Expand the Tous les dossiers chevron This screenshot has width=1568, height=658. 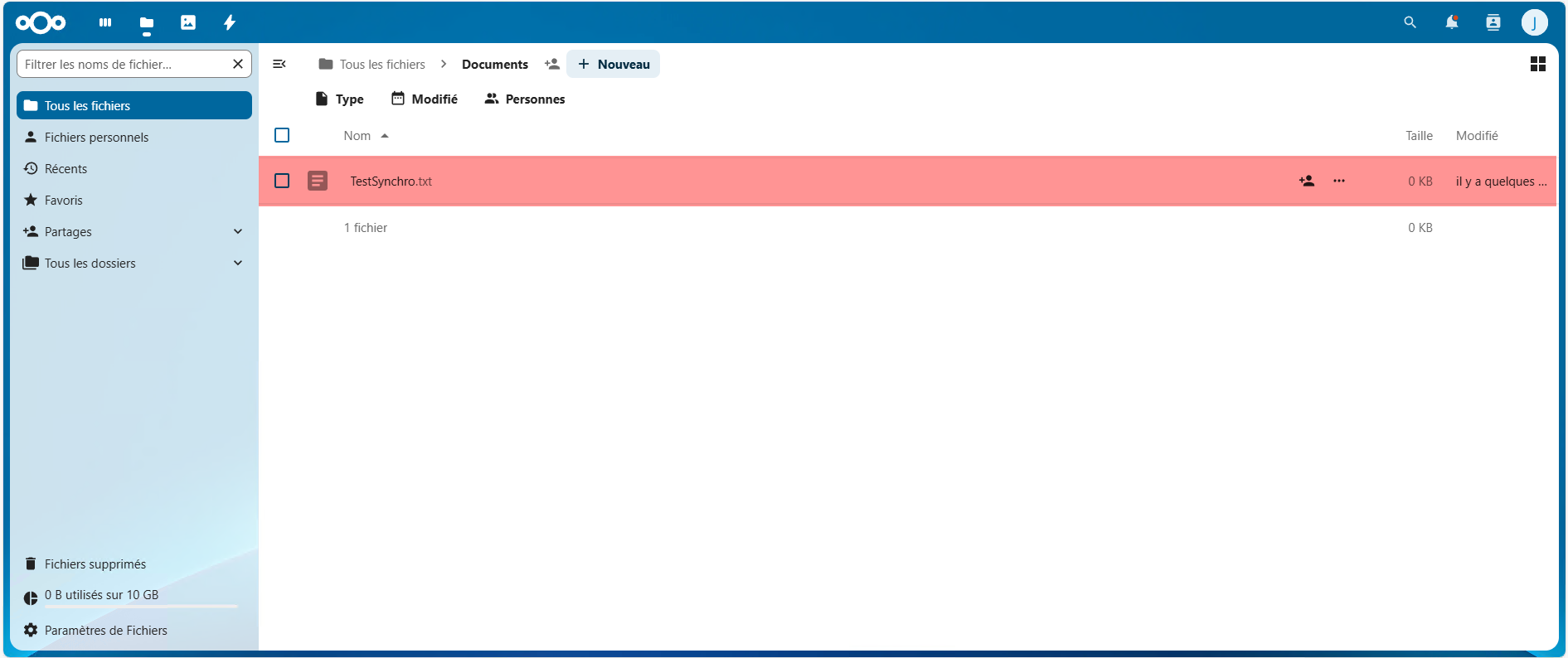pyautogui.click(x=238, y=264)
